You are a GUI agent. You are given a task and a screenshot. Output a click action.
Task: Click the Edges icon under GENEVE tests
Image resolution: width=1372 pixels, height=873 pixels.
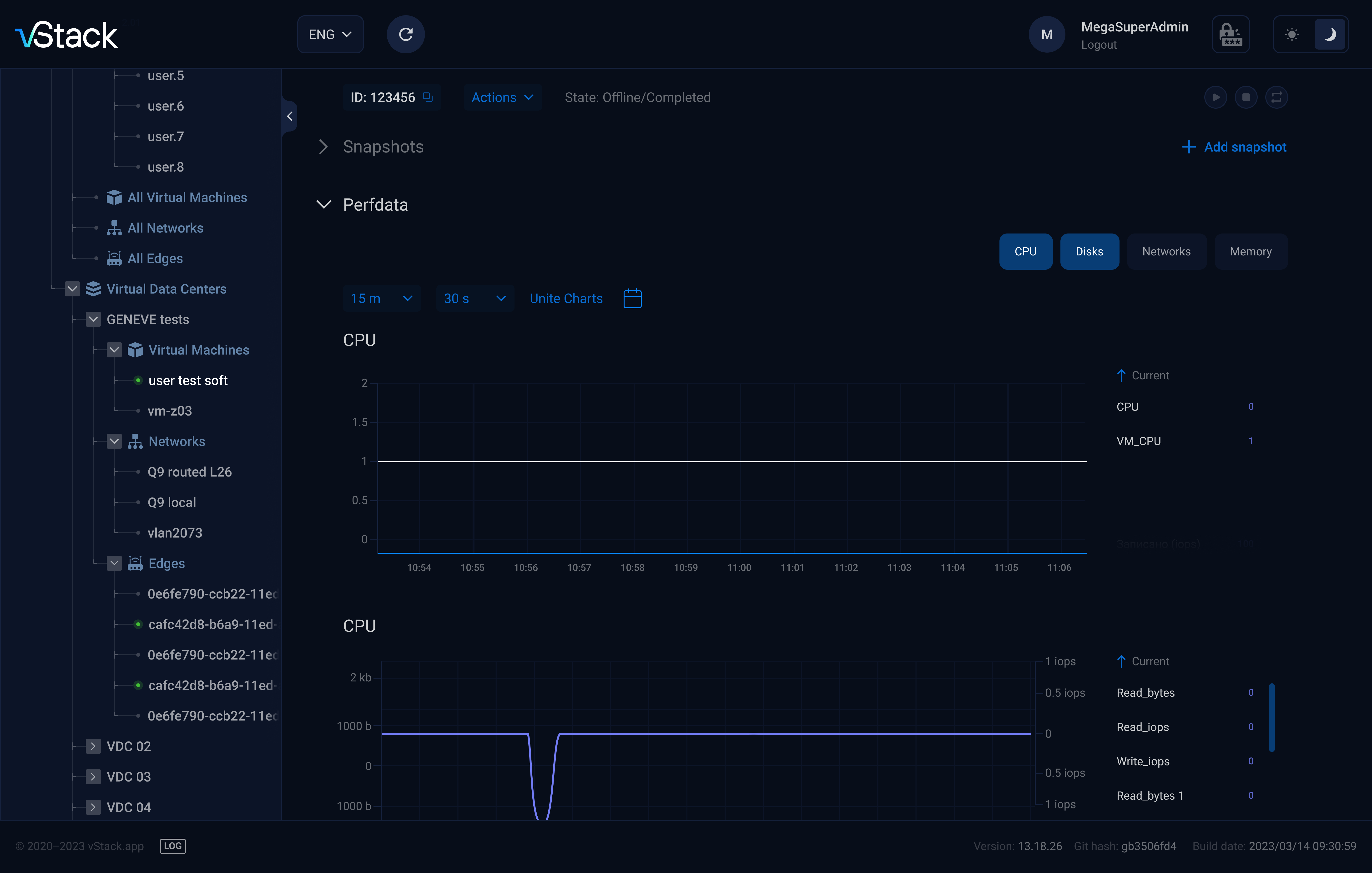[x=135, y=563]
